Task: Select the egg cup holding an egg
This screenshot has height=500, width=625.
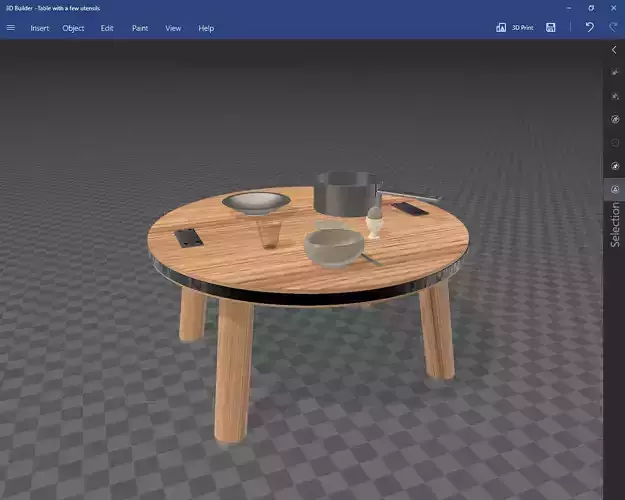Action: tap(374, 222)
